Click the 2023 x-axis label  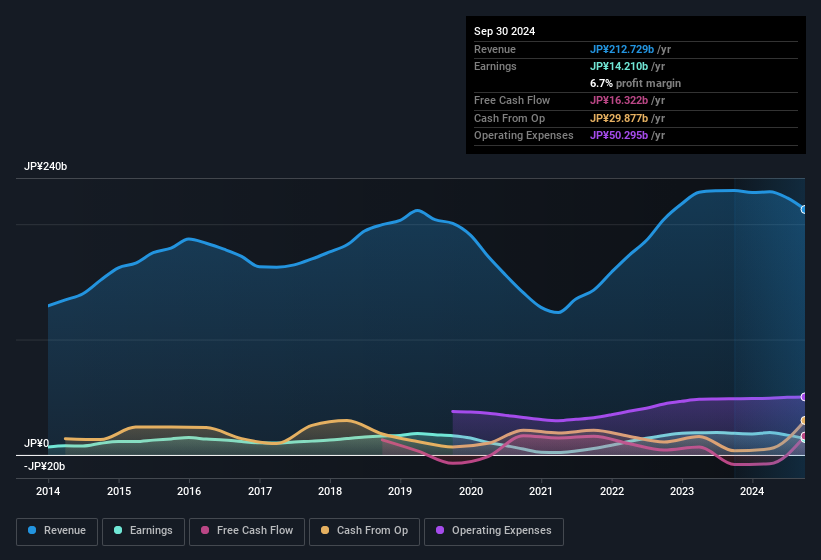[682, 491]
